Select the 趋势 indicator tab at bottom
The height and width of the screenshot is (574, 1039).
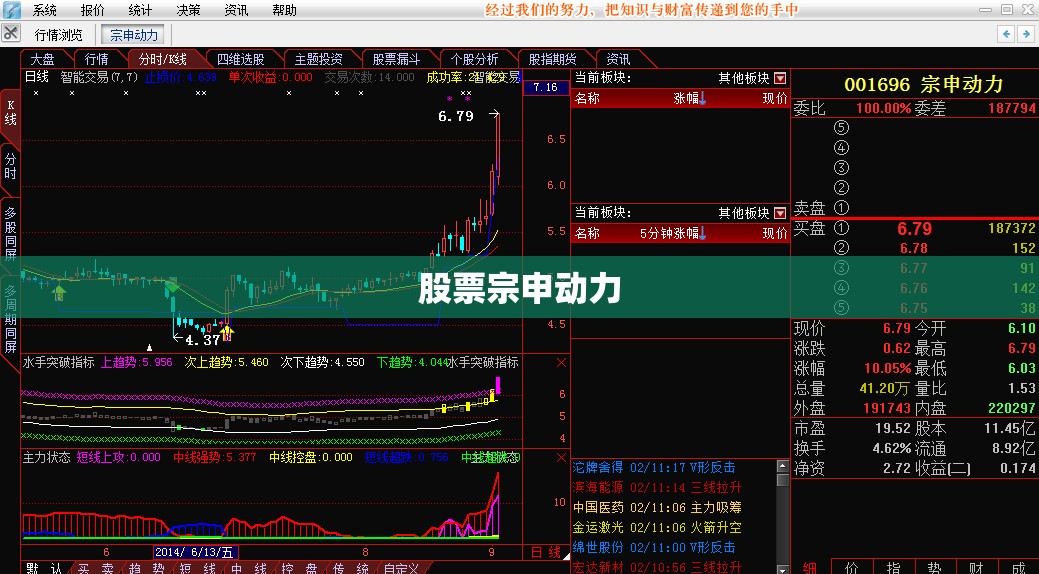click(147, 568)
